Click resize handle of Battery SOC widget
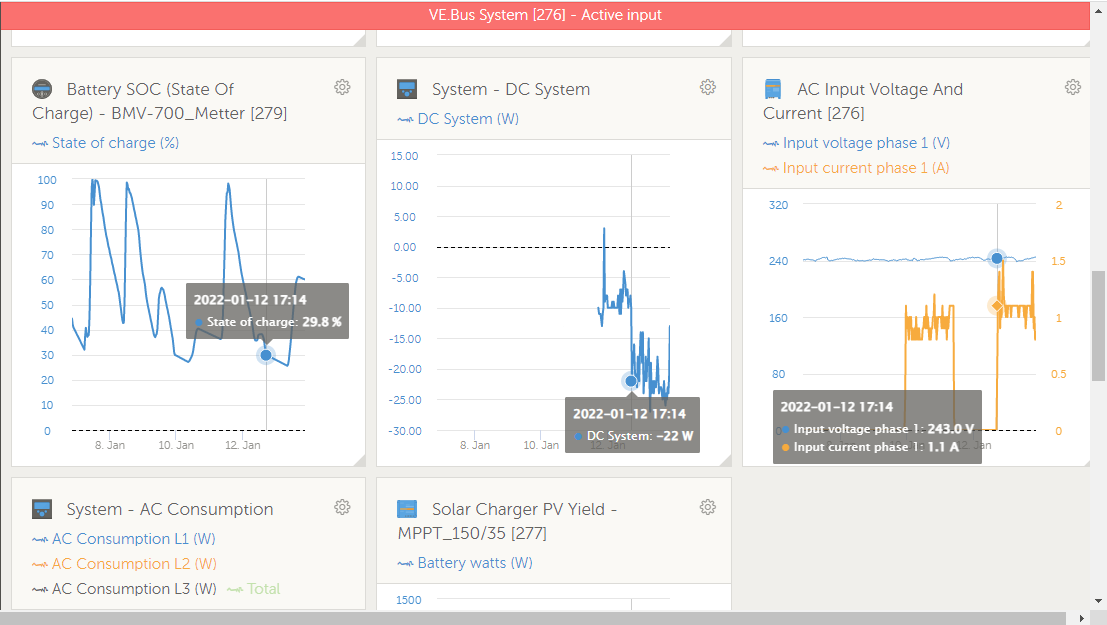 (x=359, y=460)
